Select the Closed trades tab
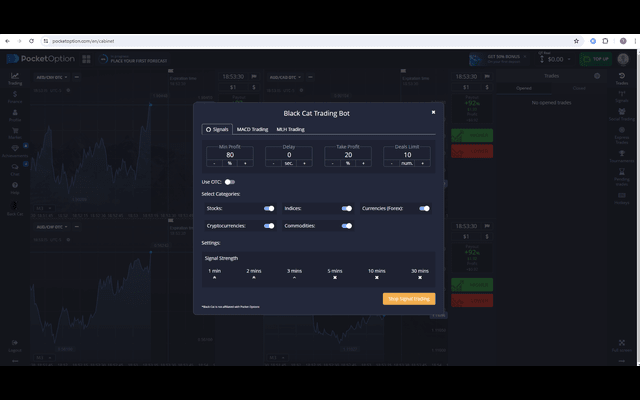 (579, 88)
